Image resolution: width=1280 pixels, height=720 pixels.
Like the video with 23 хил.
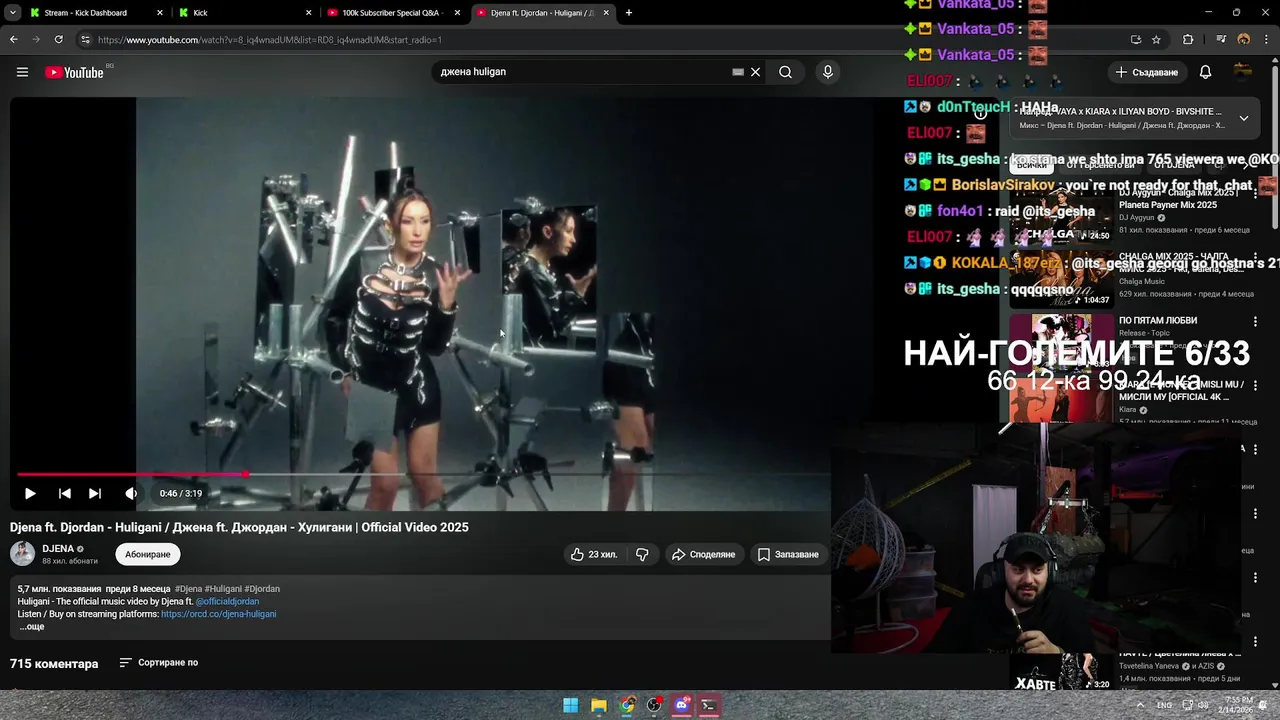pyautogui.click(x=594, y=554)
